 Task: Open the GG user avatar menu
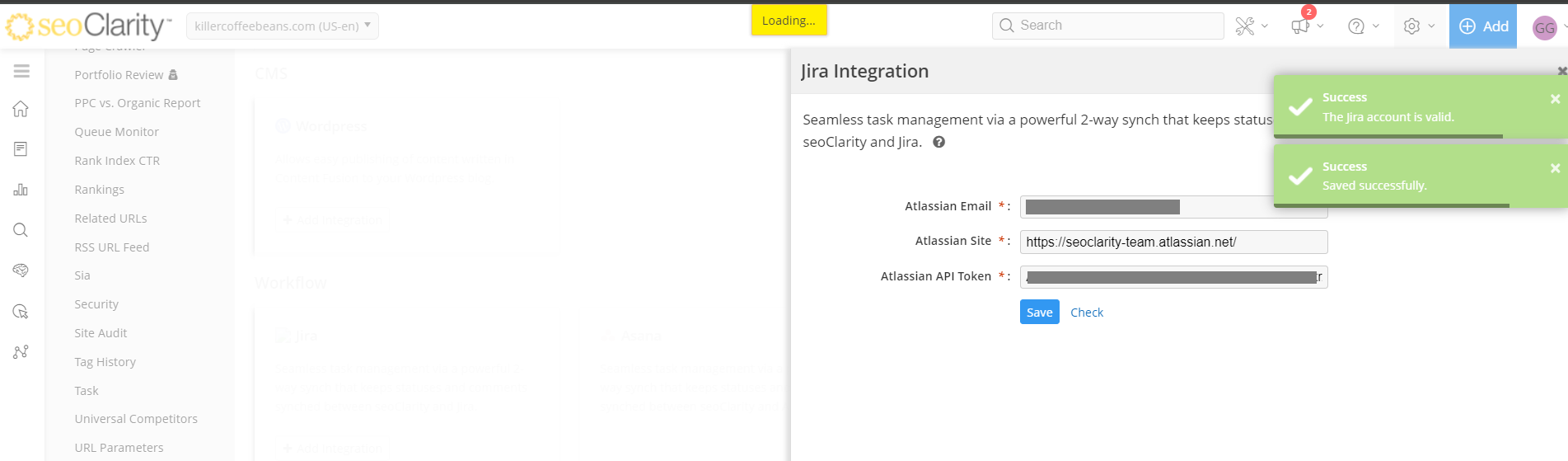coord(1544,28)
